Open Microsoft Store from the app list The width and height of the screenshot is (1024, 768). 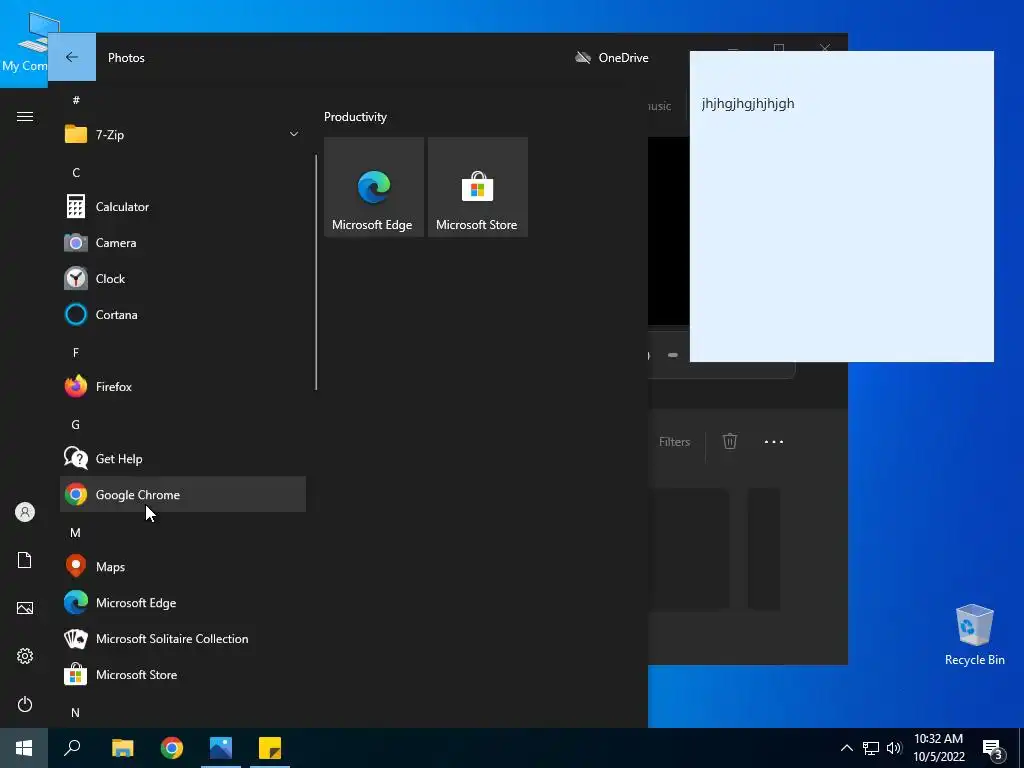click(183, 675)
